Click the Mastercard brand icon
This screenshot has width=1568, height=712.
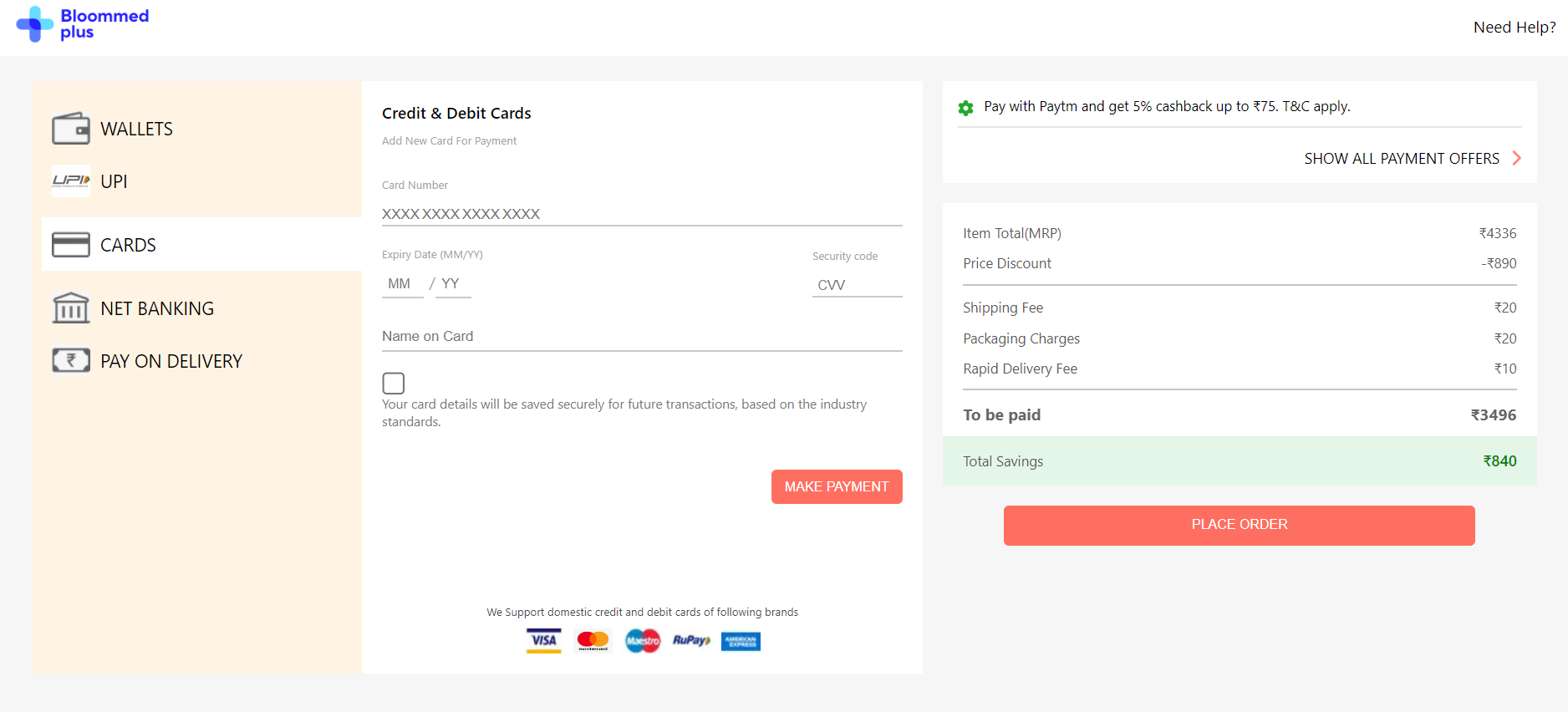[x=593, y=640]
